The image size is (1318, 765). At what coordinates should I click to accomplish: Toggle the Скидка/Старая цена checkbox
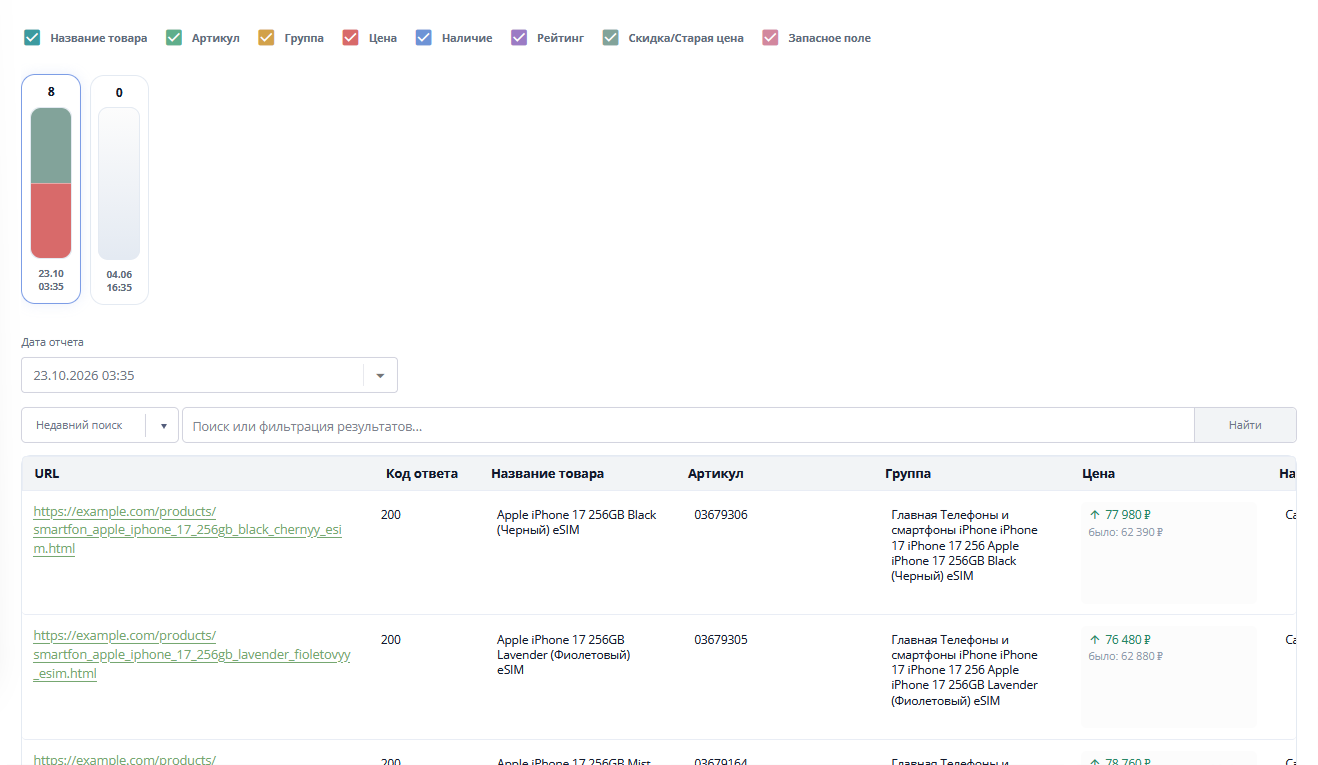pos(611,38)
